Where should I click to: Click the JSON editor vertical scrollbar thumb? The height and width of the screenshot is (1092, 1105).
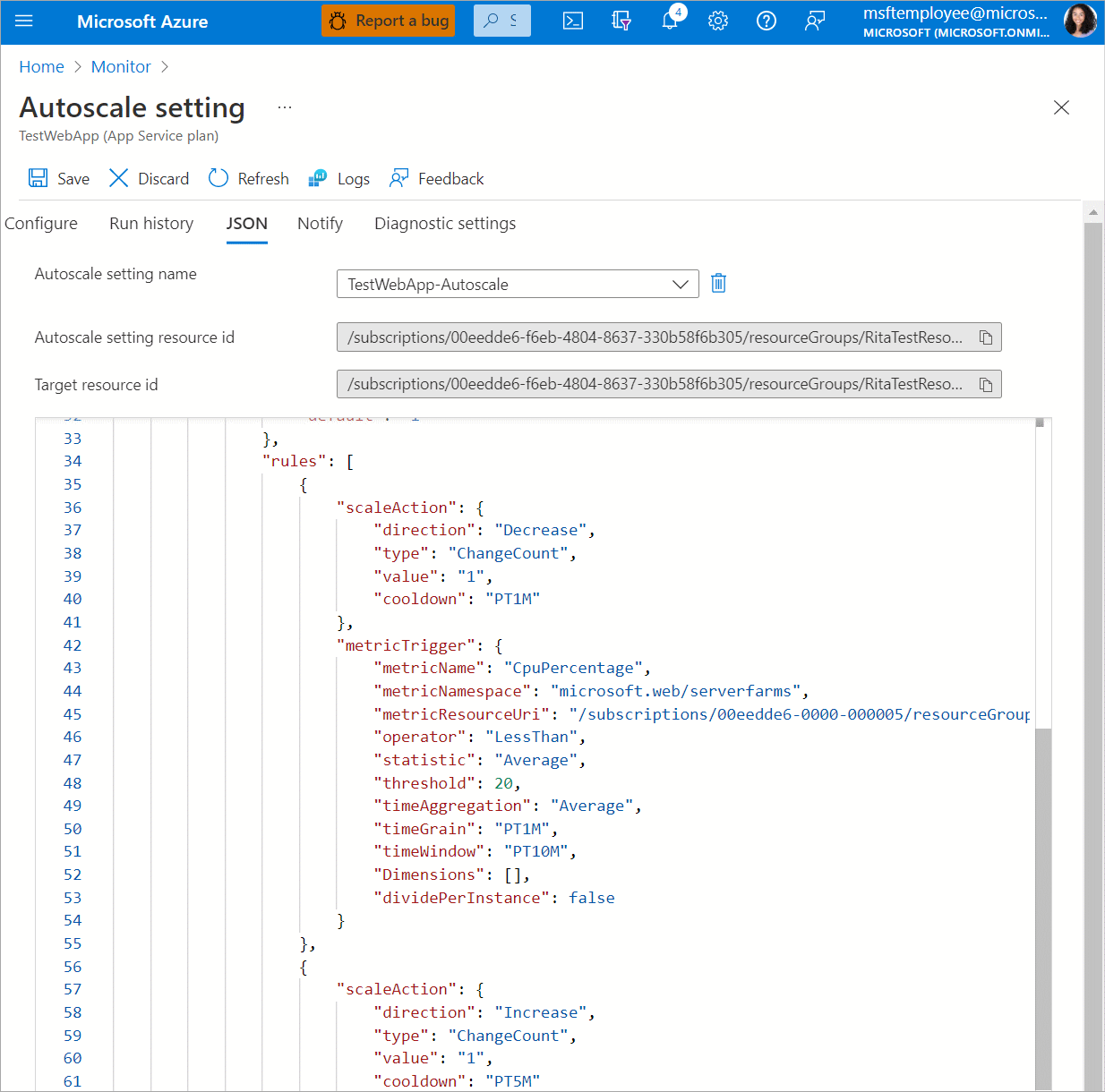click(x=1043, y=895)
